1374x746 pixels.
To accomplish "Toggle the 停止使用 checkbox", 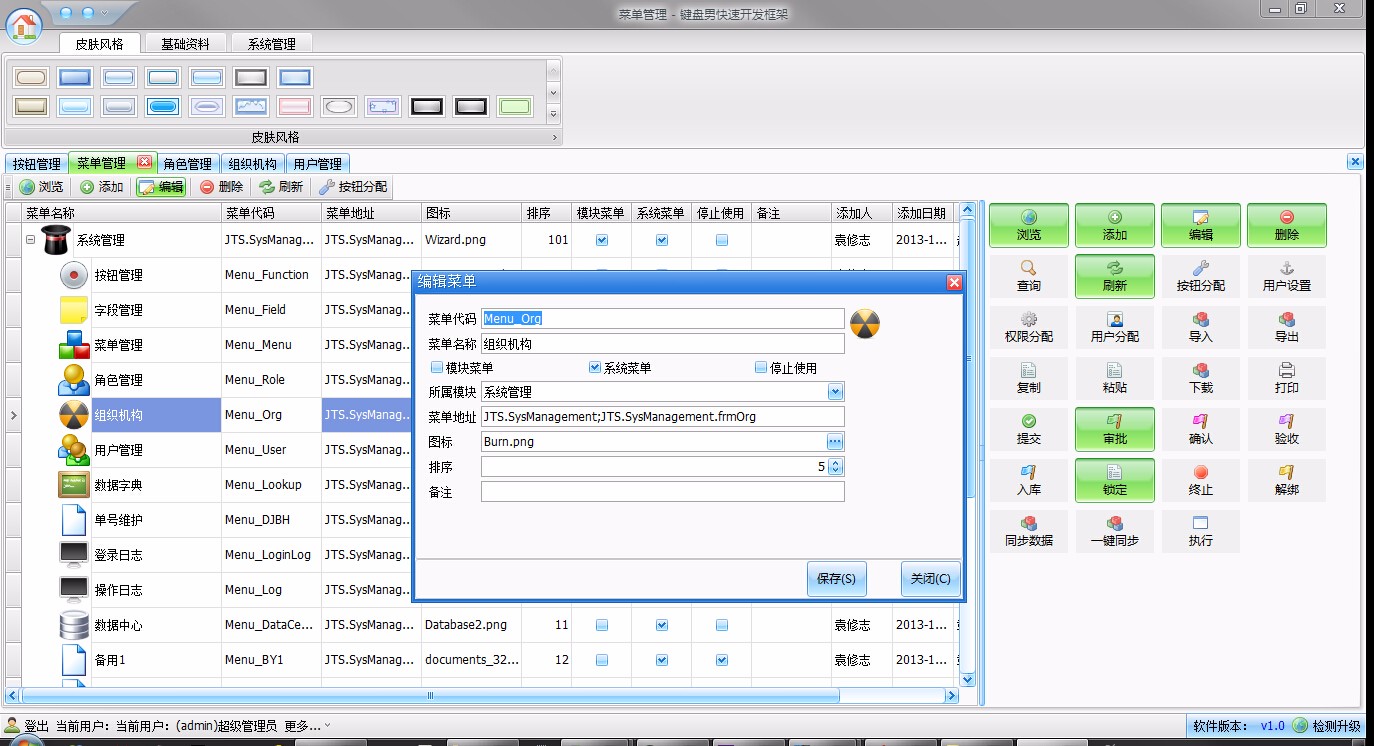I will click(761, 367).
